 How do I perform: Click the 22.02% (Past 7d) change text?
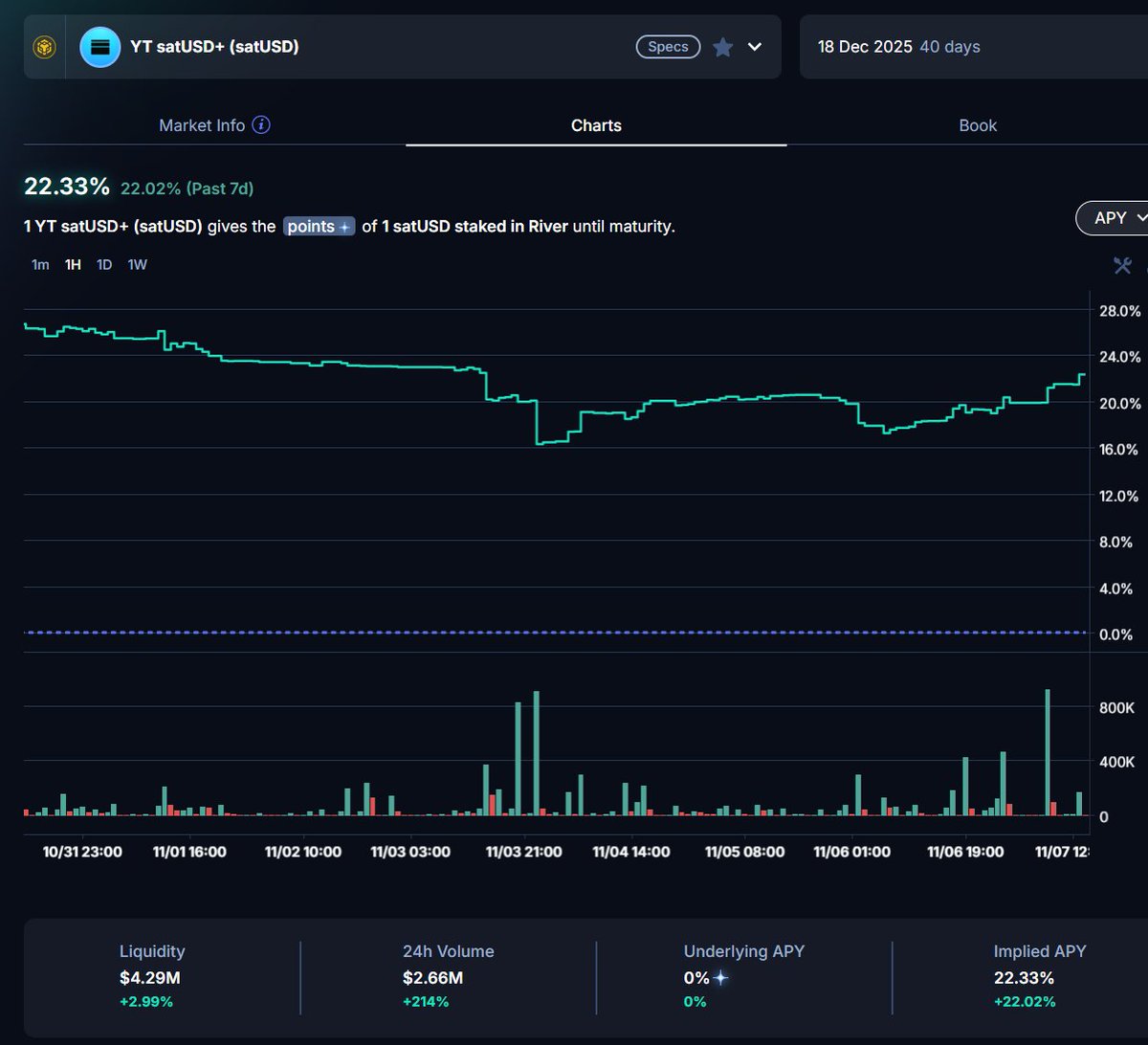(187, 189)
